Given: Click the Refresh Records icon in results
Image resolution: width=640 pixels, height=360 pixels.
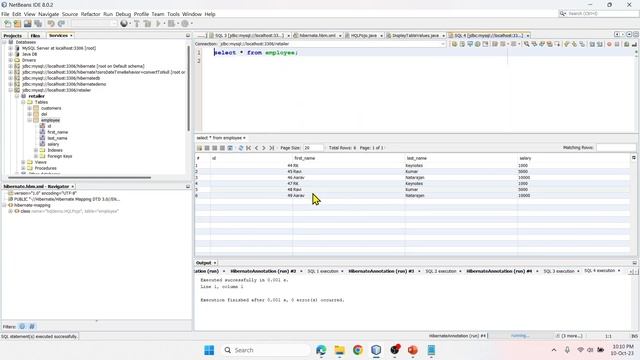Looking at the screenshot, I should pyautogui.click(x=241, y=148).
